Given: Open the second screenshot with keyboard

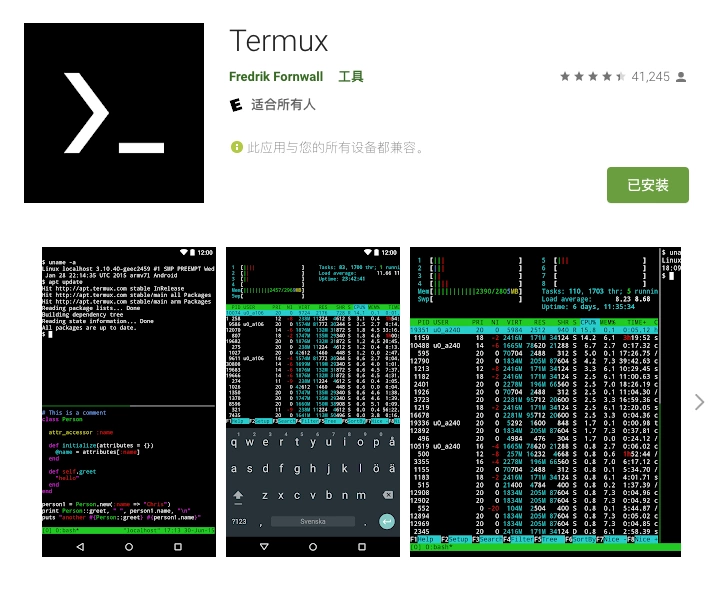Looking at the screenshot, I should [x=313, y=402].
